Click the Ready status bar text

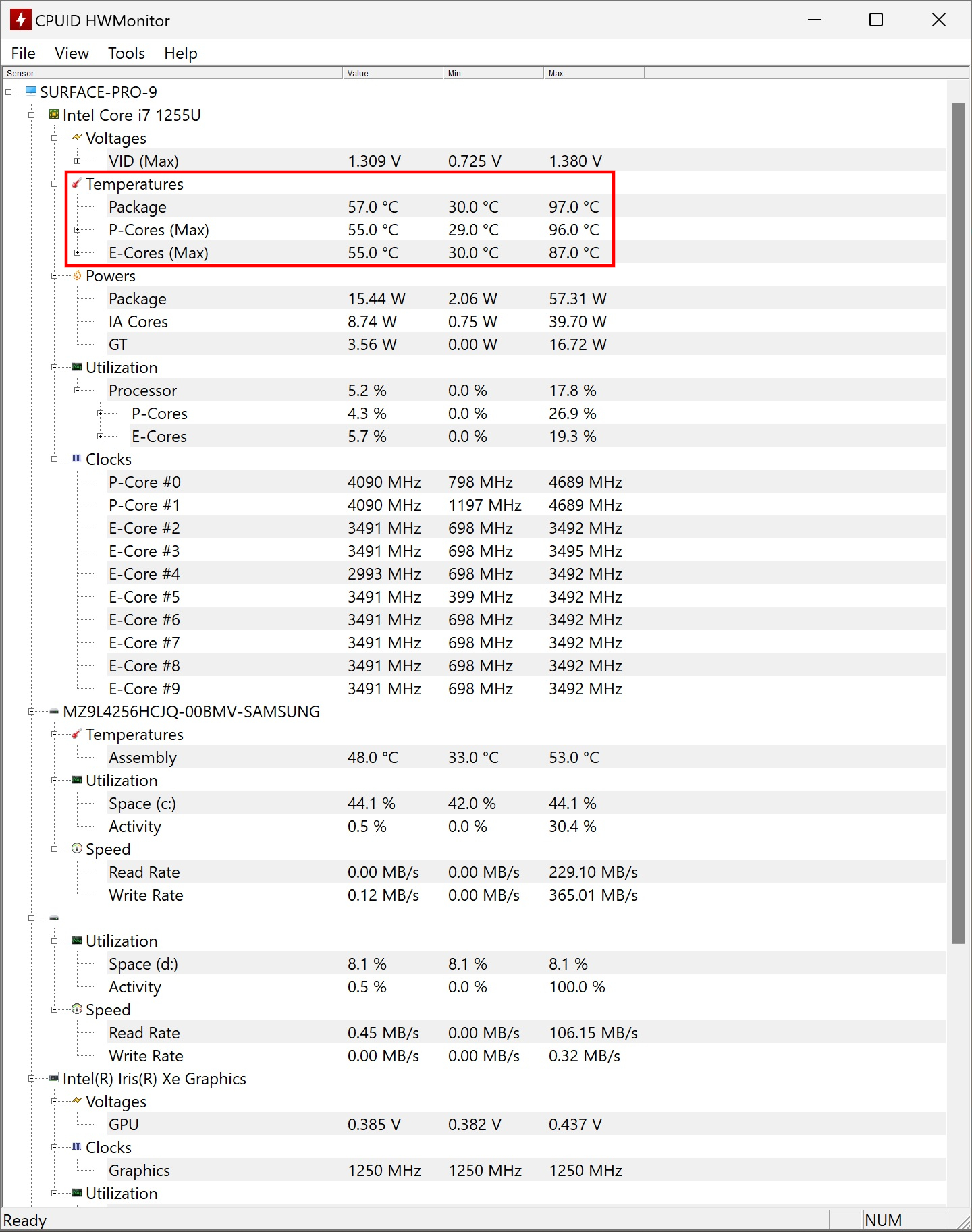pyautogui.click(x=25, y=1220)
